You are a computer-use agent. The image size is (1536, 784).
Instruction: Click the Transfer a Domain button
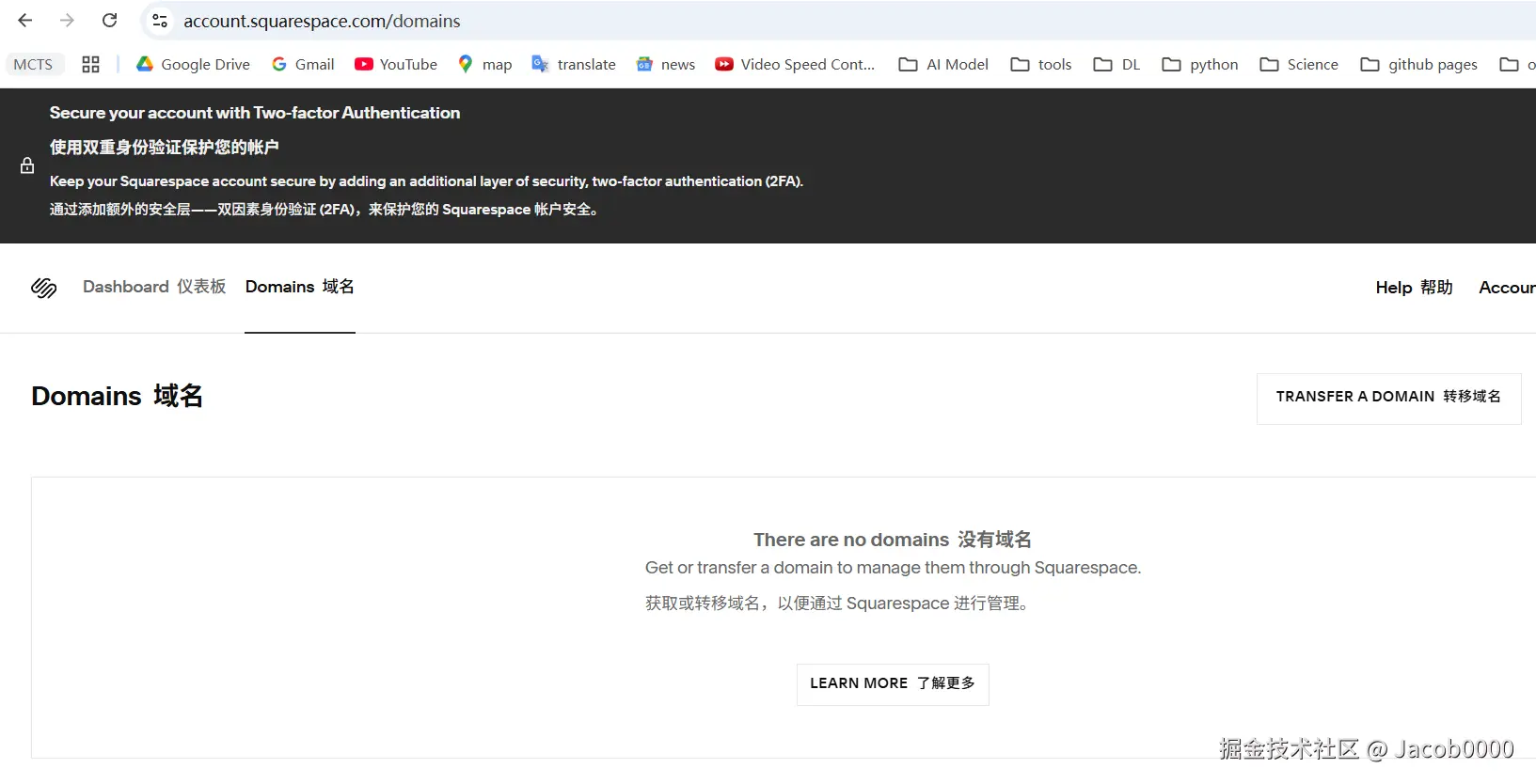[1388, 399]
